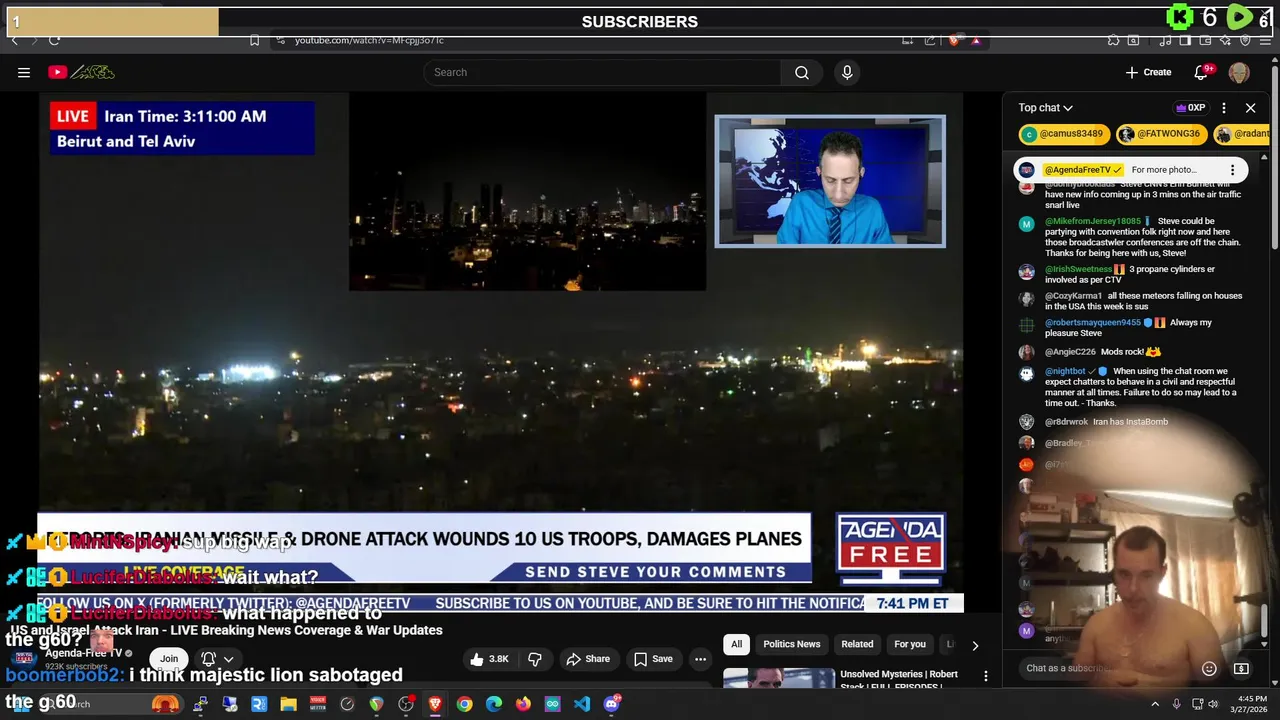Open Visual Studio Code from taskbar
The width and height of the screenshot is (1280, 720).
tap(582, 704)
